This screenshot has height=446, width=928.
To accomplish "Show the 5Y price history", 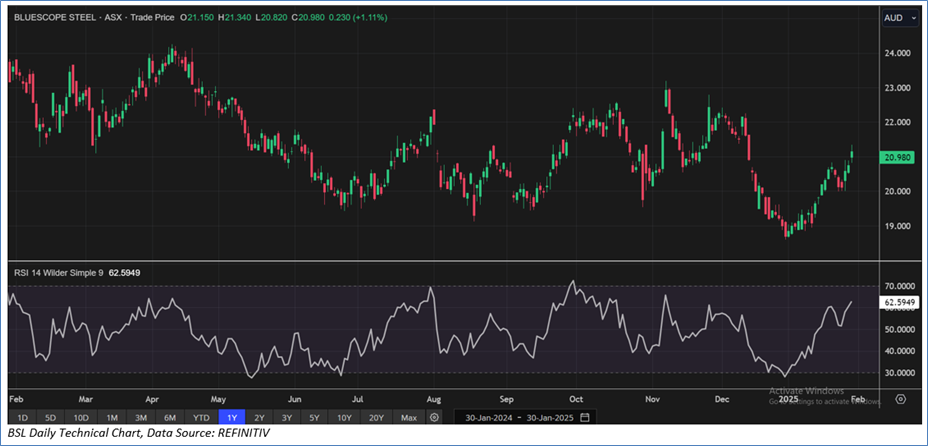I will click(316, 417).
